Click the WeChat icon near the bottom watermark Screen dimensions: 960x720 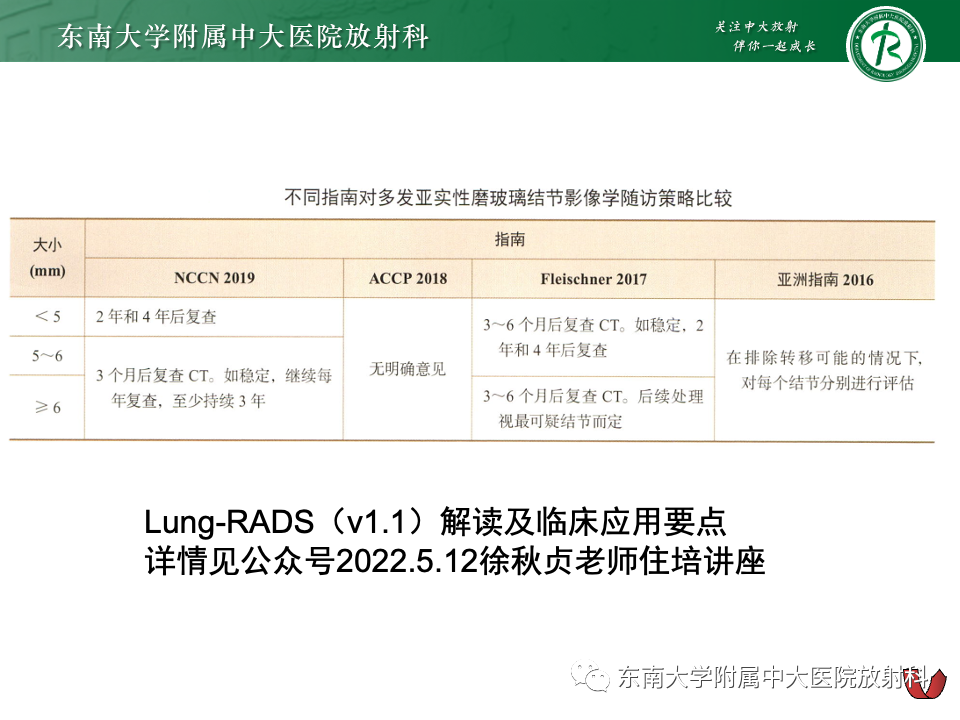[x=590, y=676]
